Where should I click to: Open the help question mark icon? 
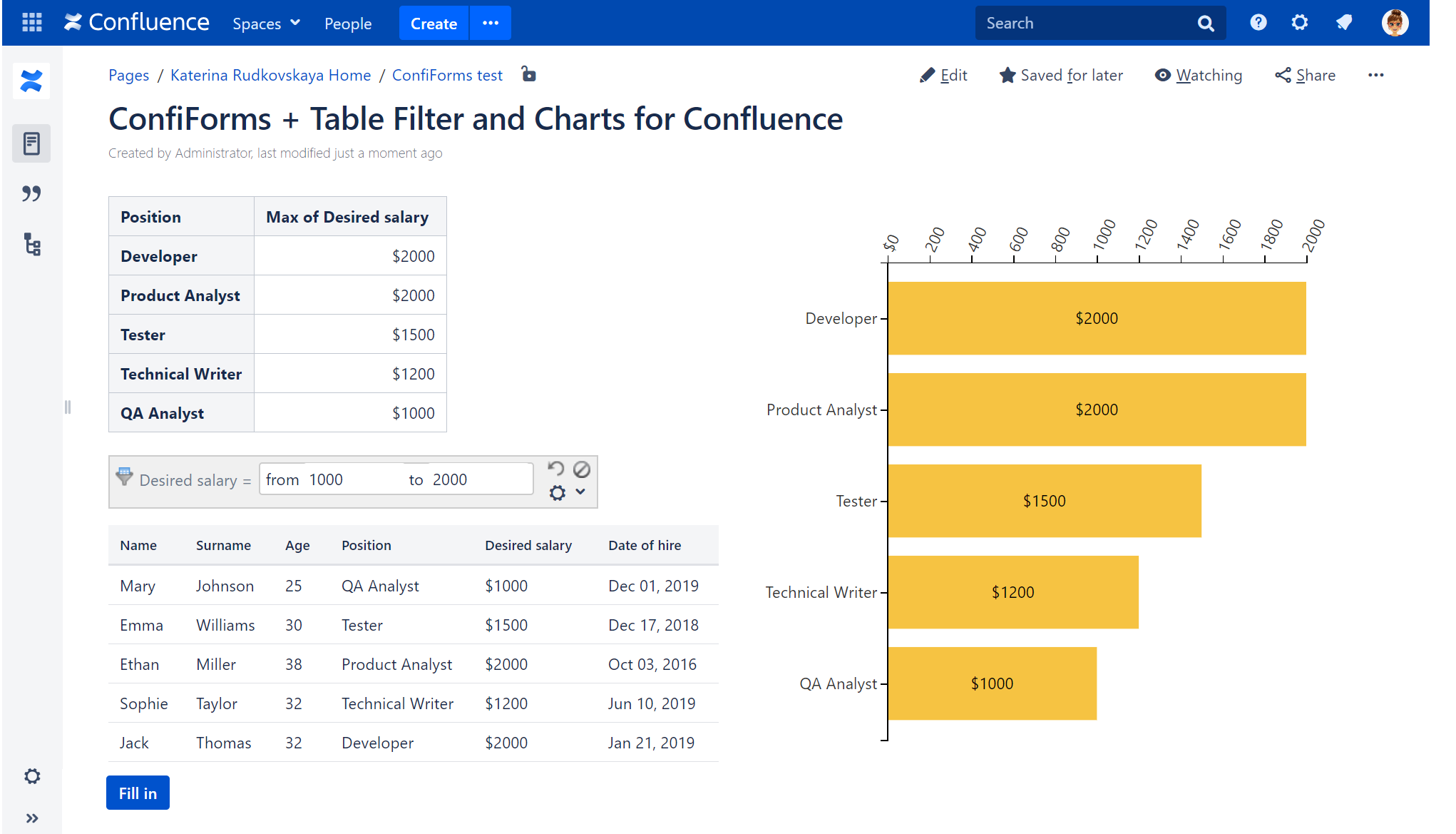[1258, 23]
